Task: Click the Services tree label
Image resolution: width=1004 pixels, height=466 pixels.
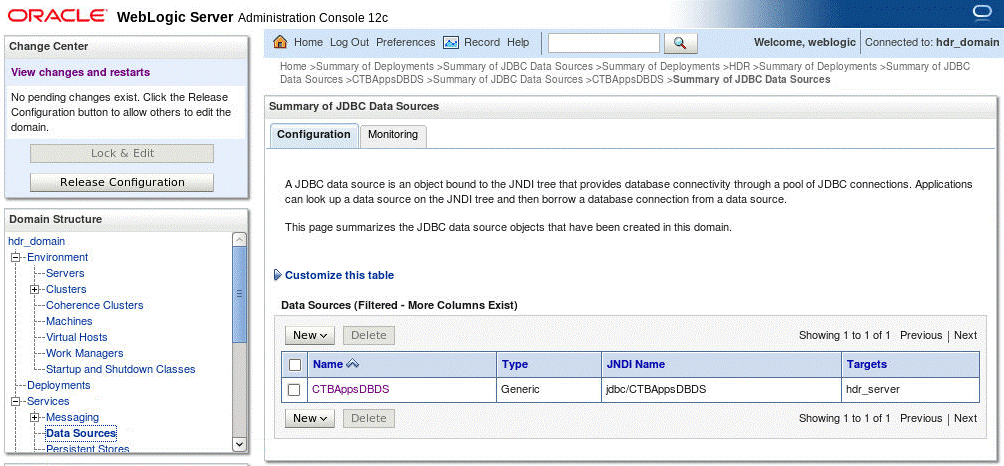Action: pos(48,401)
